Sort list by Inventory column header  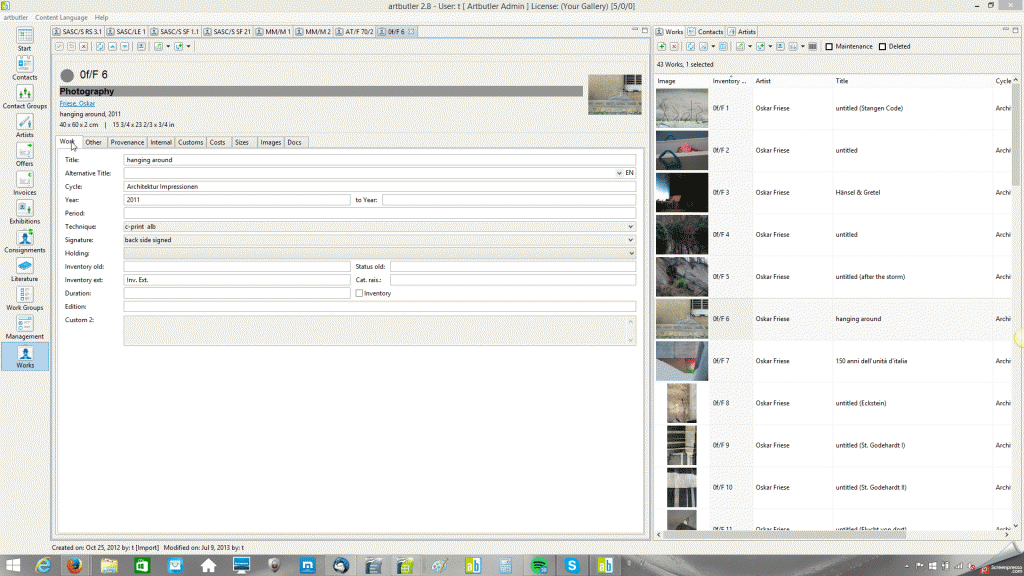pos(730,81)
